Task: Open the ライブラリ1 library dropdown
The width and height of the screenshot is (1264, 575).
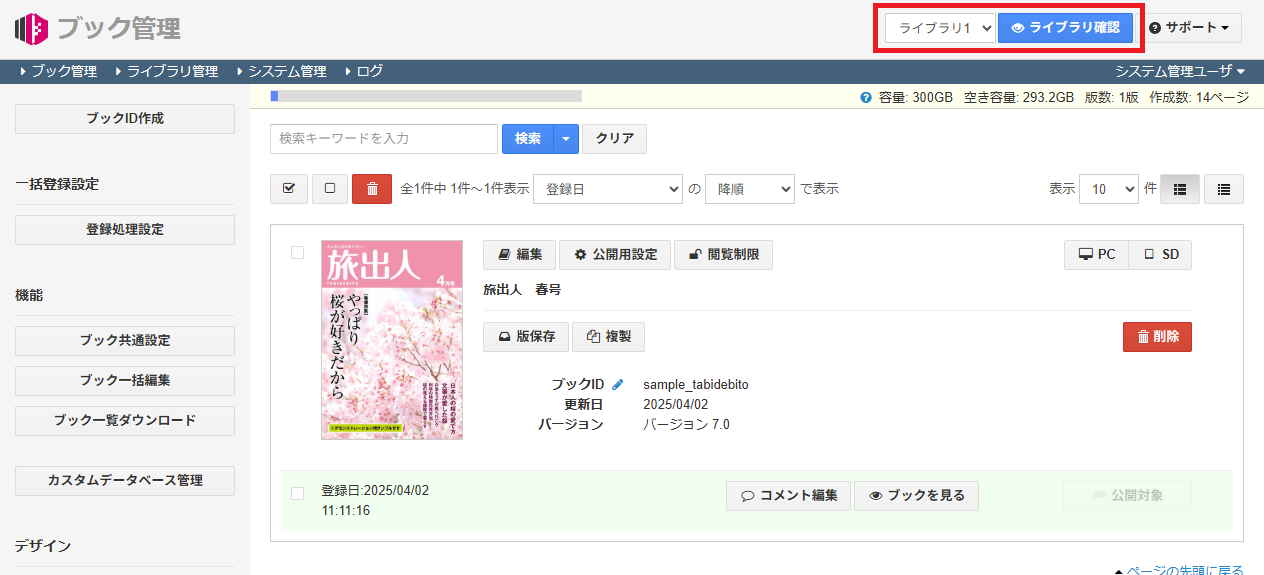Action: (x=941, y=28)
